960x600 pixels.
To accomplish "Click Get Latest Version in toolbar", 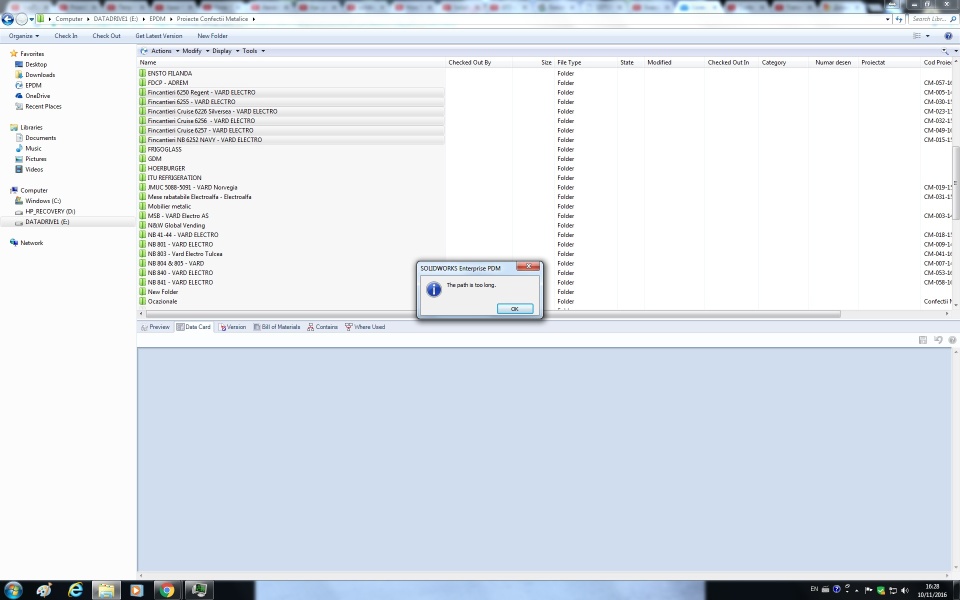I will pyautogui.click(x=159, y=36).
